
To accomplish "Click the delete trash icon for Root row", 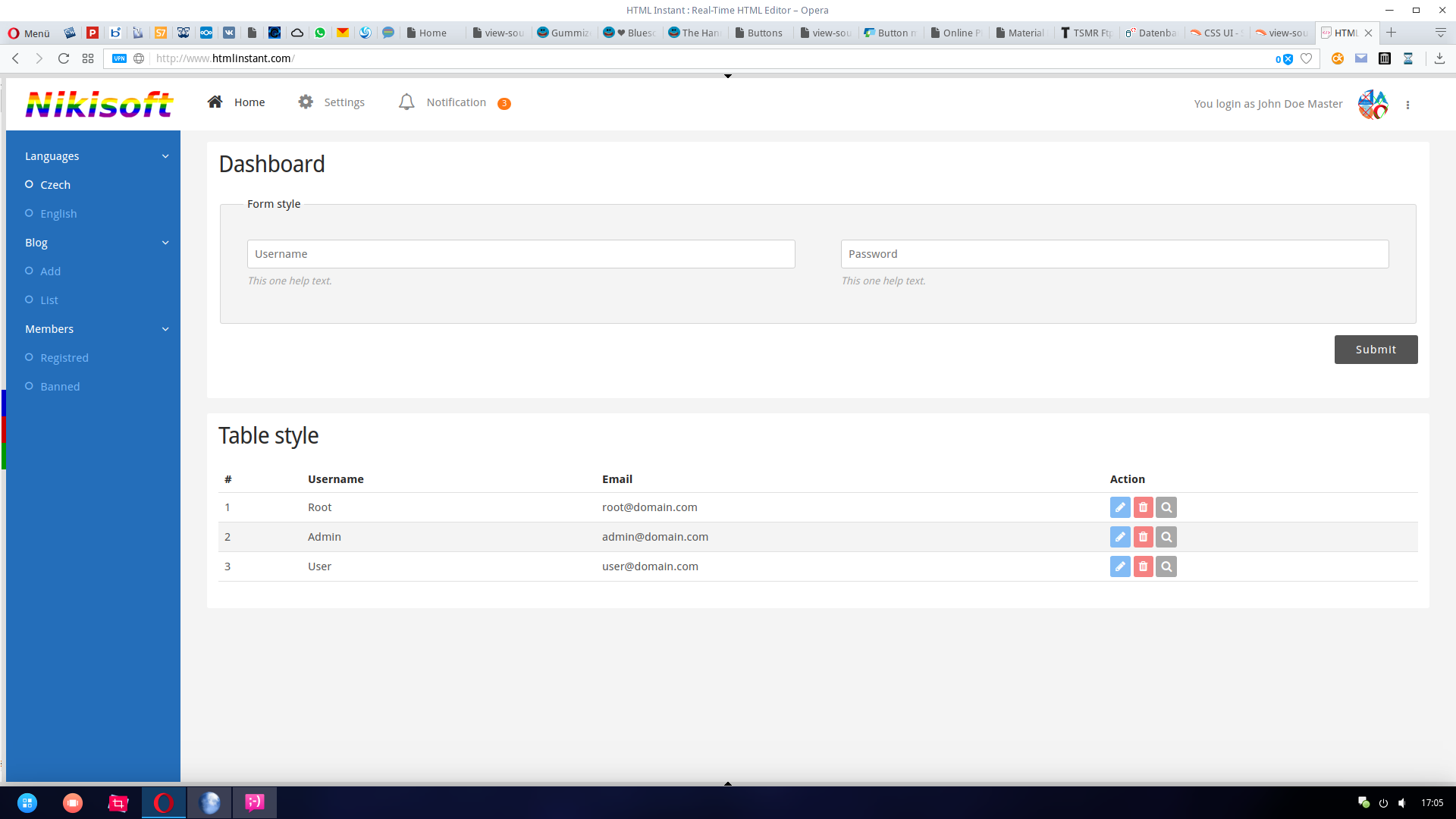I will [1143, 507].
